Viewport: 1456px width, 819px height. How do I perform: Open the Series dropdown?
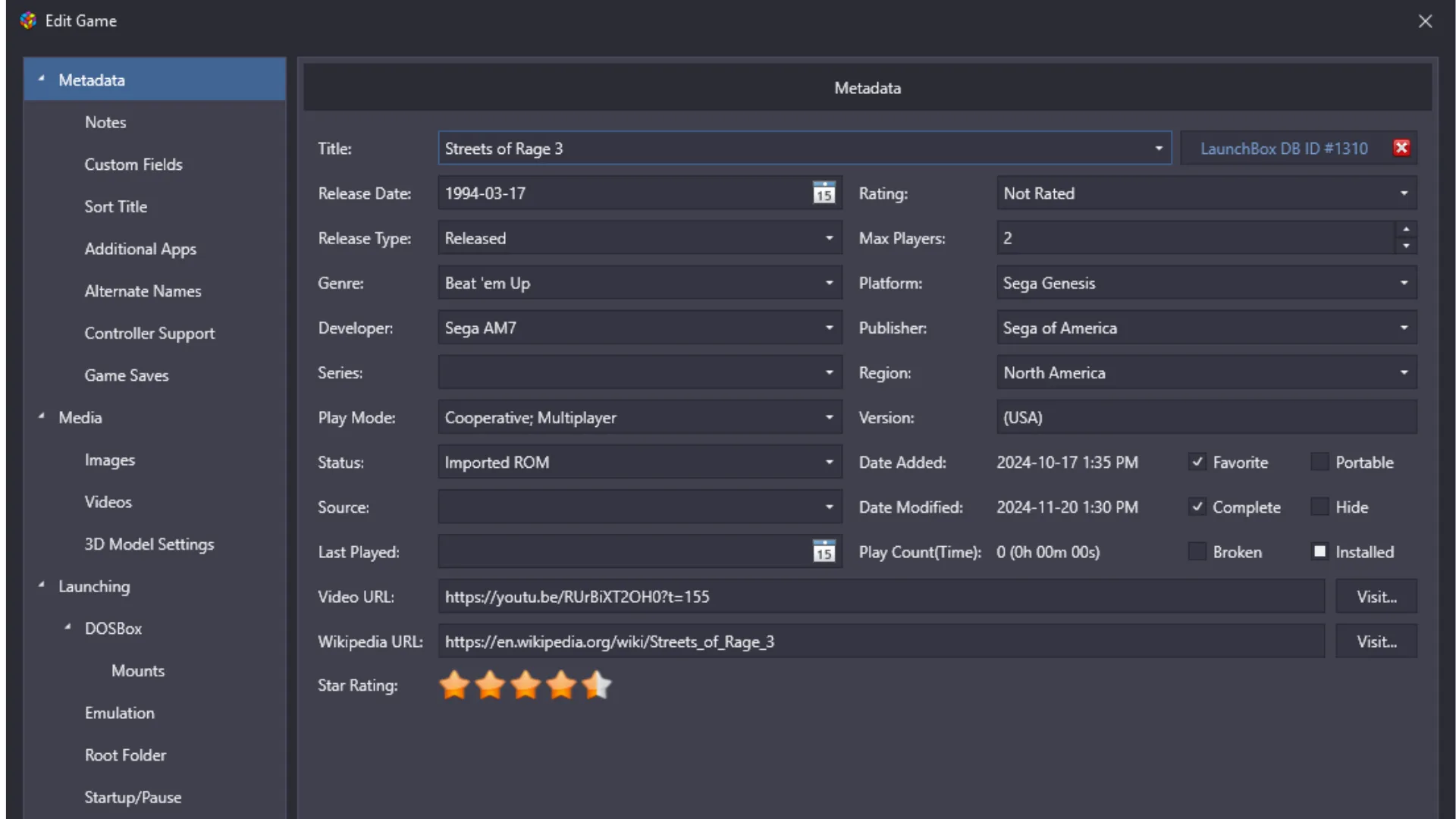(829, 372)
